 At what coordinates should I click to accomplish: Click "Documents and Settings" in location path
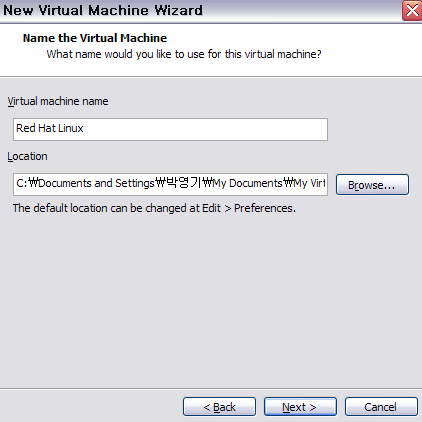point(96,183)
